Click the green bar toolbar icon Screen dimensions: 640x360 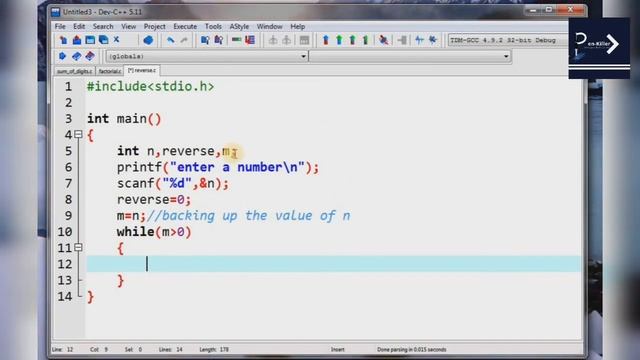[x=236, y=40]
